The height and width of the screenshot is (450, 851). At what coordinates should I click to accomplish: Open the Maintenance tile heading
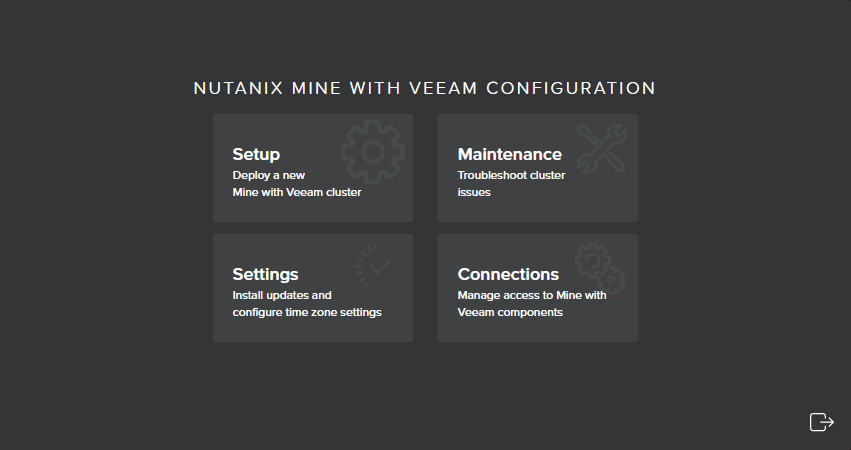510,154
